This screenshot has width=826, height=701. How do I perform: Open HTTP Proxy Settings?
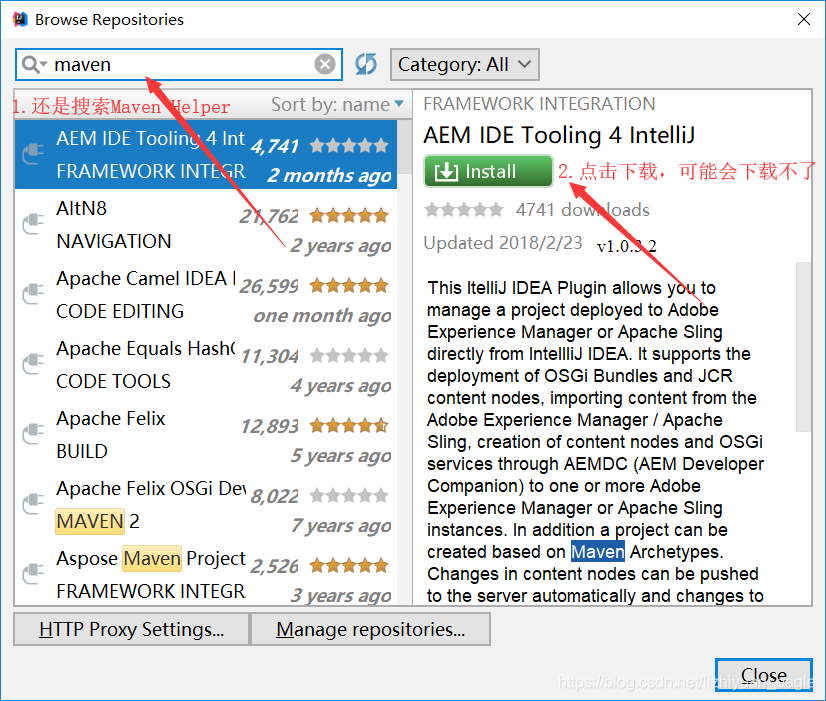tap(130, 629)
